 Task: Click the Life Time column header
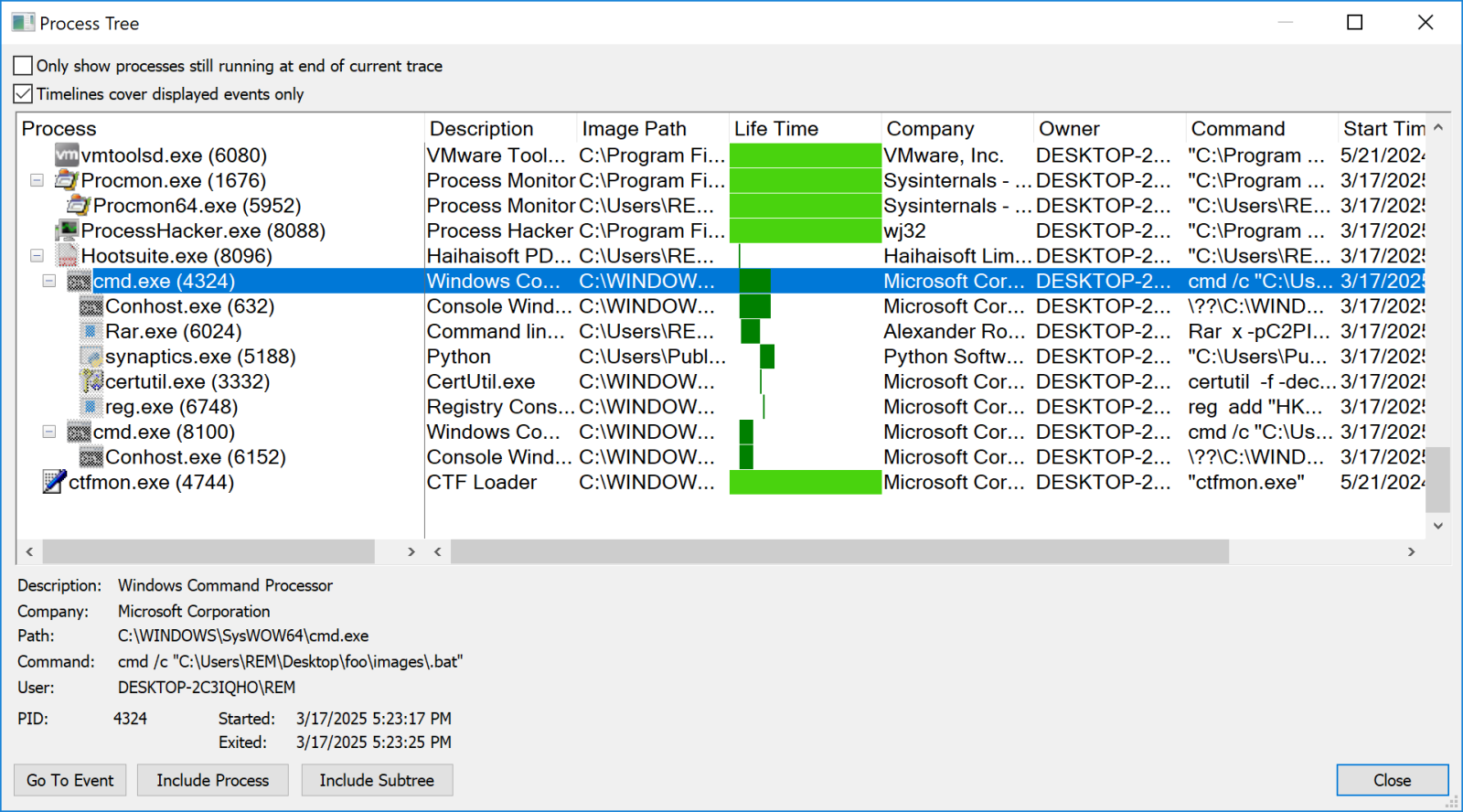[x=806, y=128]
